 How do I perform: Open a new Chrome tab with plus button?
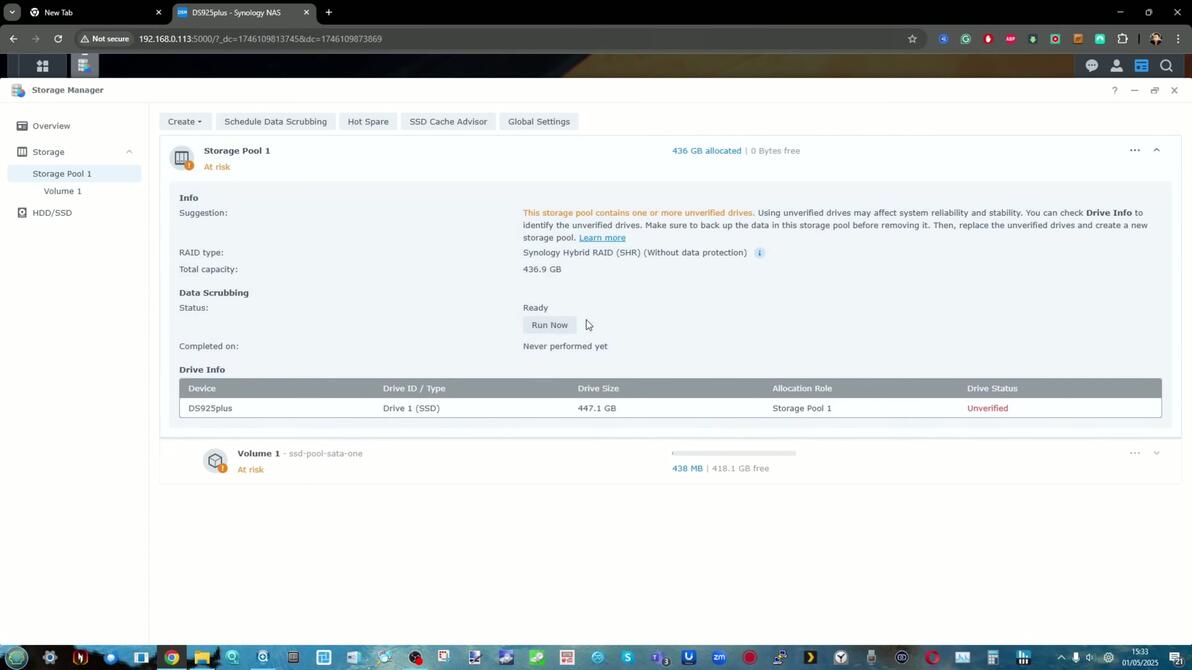point(328,12)
